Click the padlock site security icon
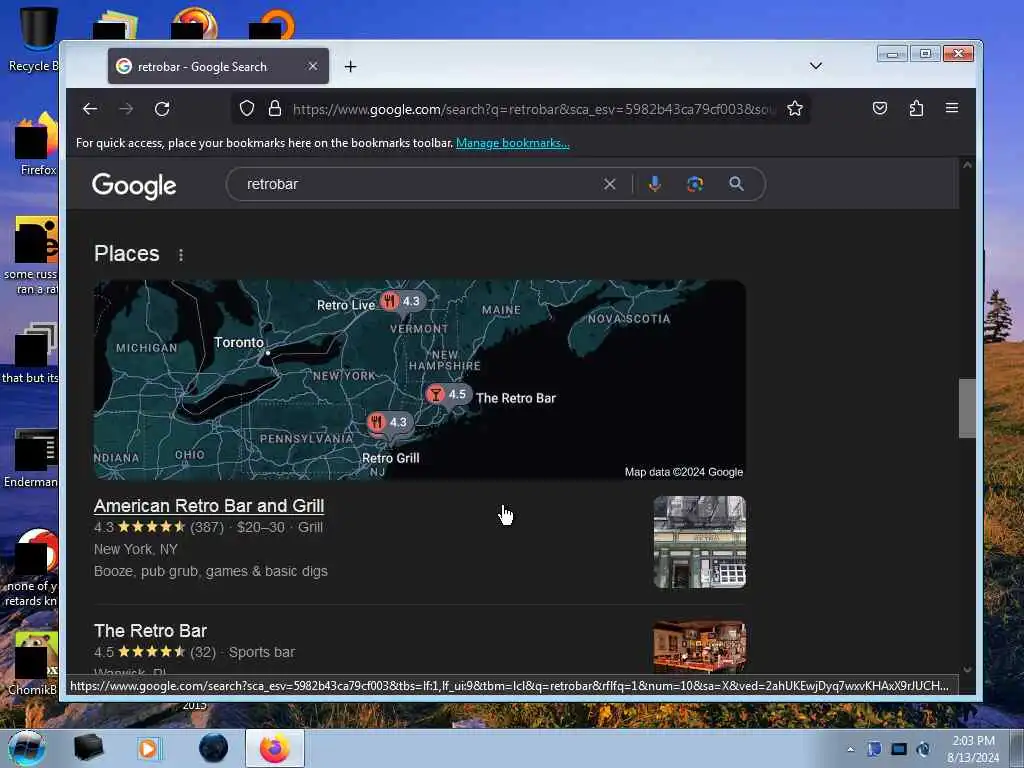This screenshot has height=768, width=1024. 275,108
